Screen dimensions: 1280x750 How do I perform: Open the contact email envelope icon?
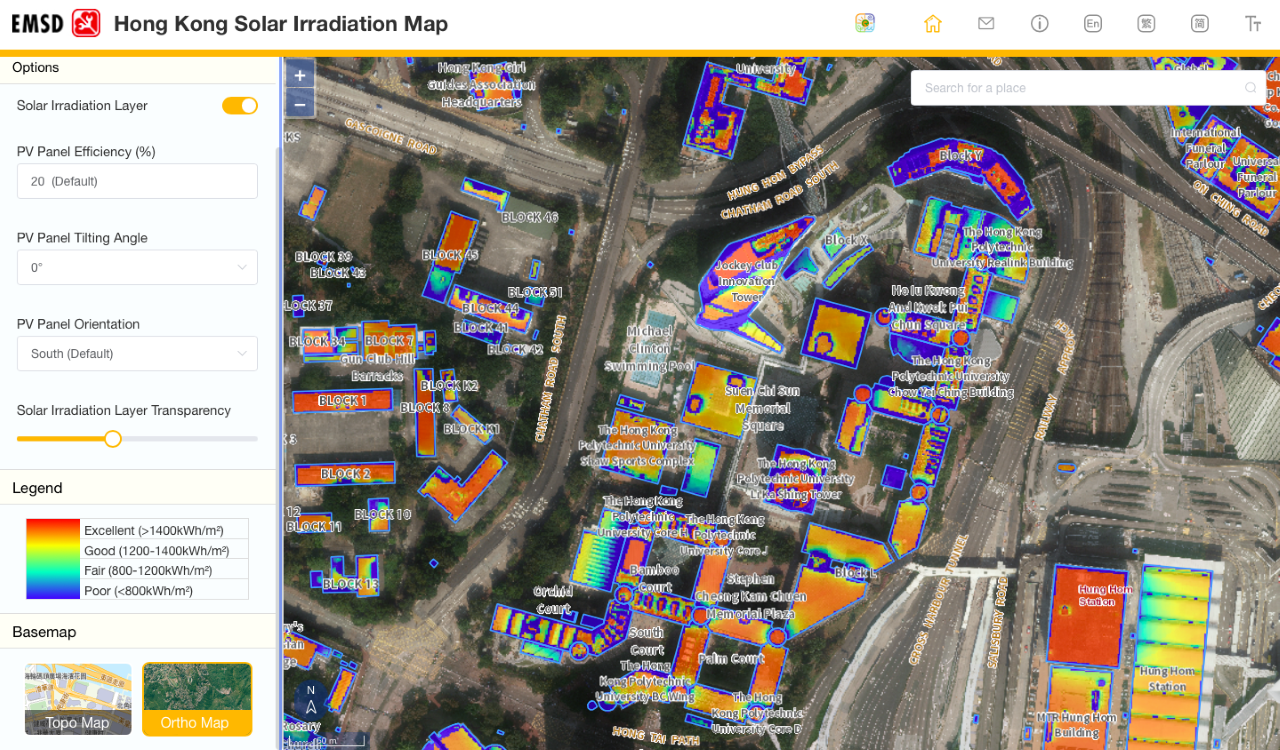click(x=986, y=23)
